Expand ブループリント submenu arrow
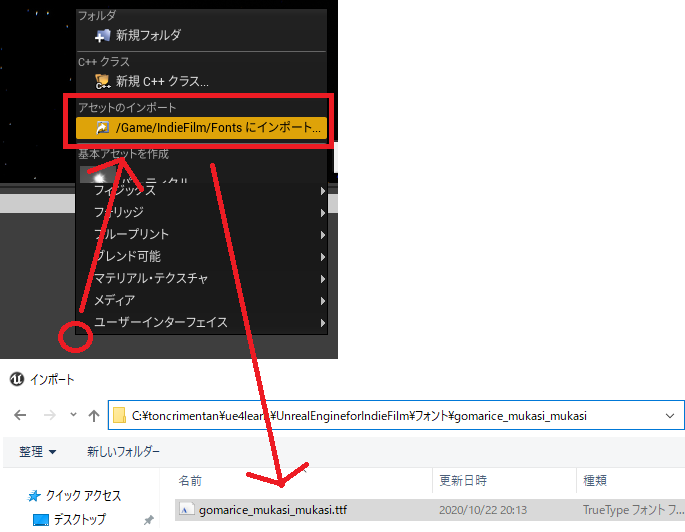 (x=322, y=235)
